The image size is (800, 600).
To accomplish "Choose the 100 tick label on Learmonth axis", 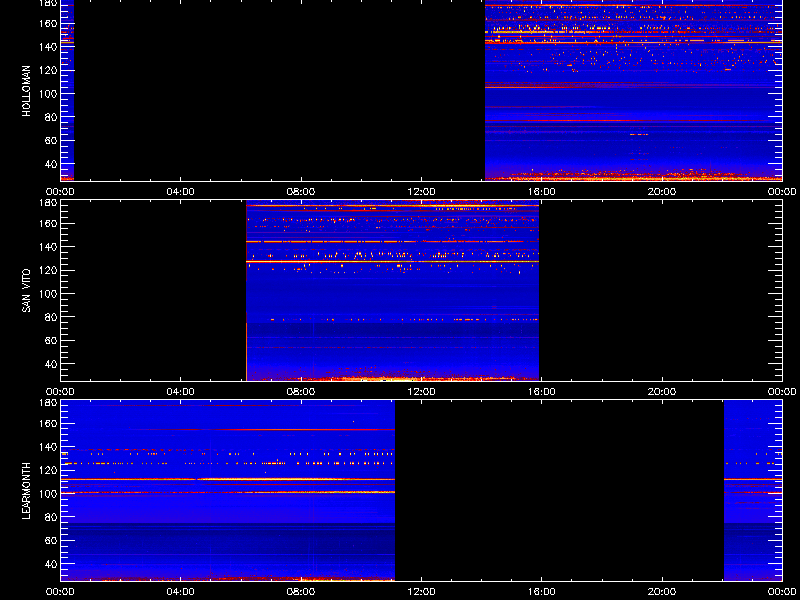I will click(49, 494).
